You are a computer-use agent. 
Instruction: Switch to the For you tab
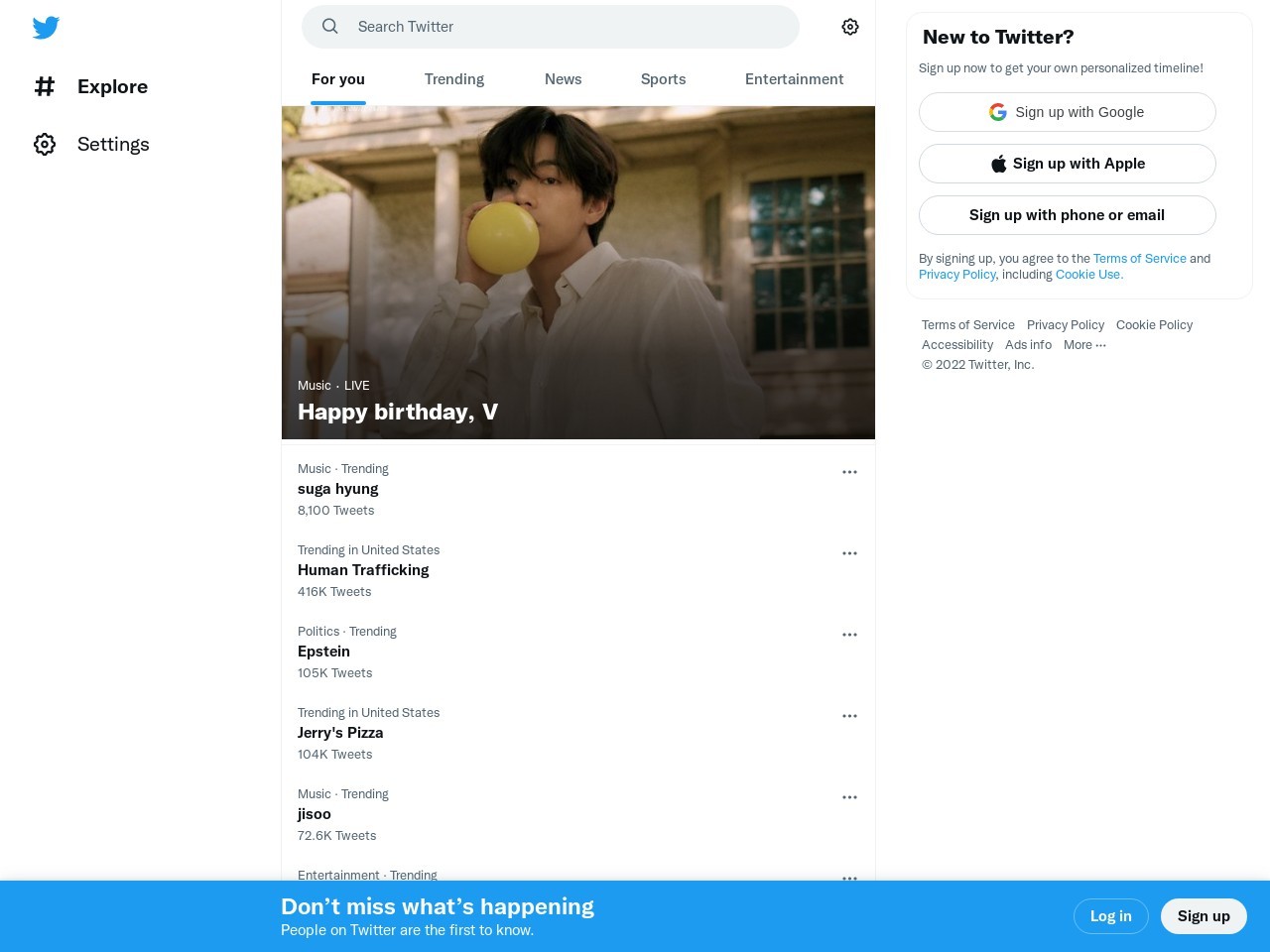(338, 79)
